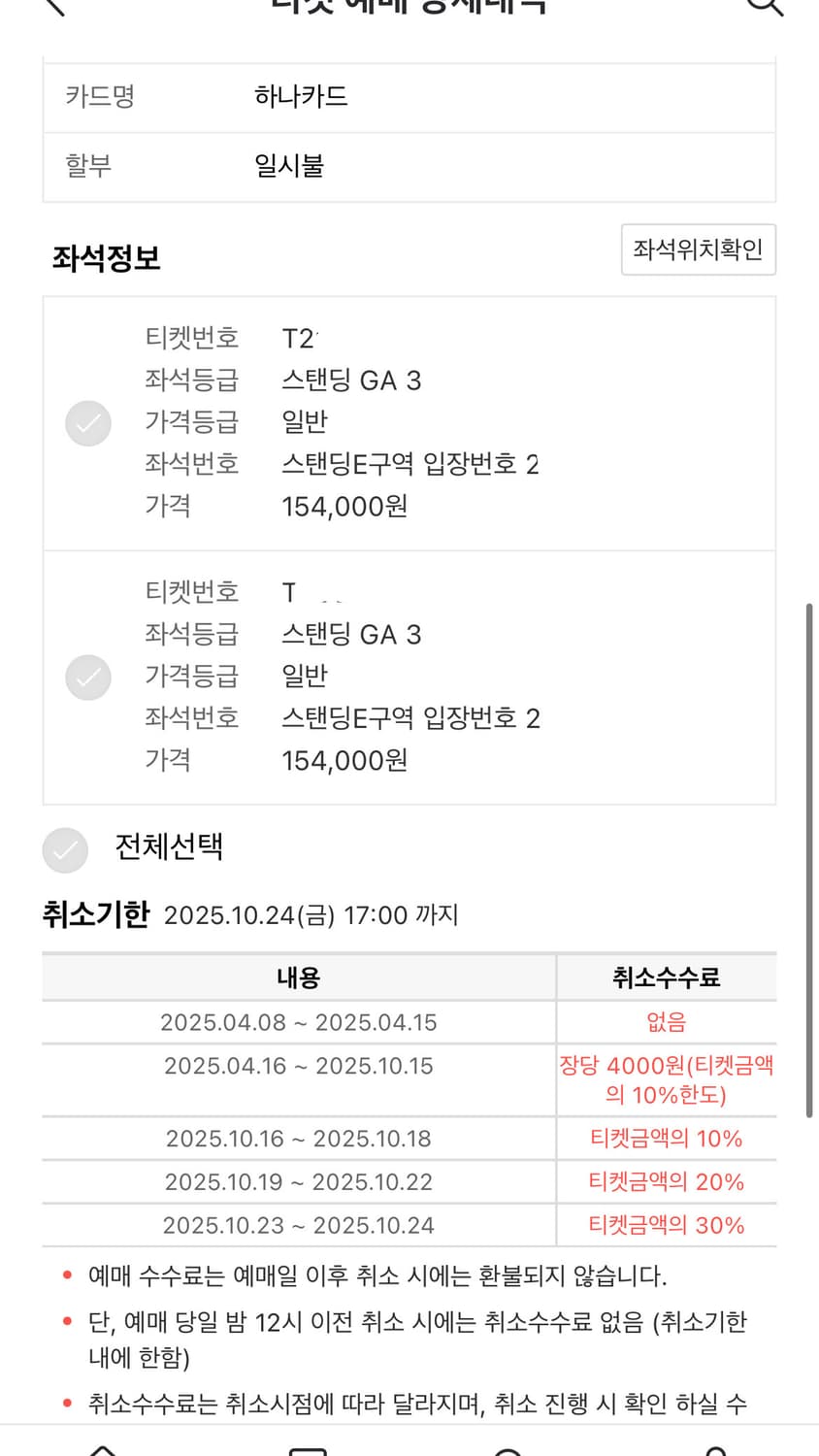Tap the 일시불 installment value
The height and width of the screenshot is (1456, 819).
point(289,166)
